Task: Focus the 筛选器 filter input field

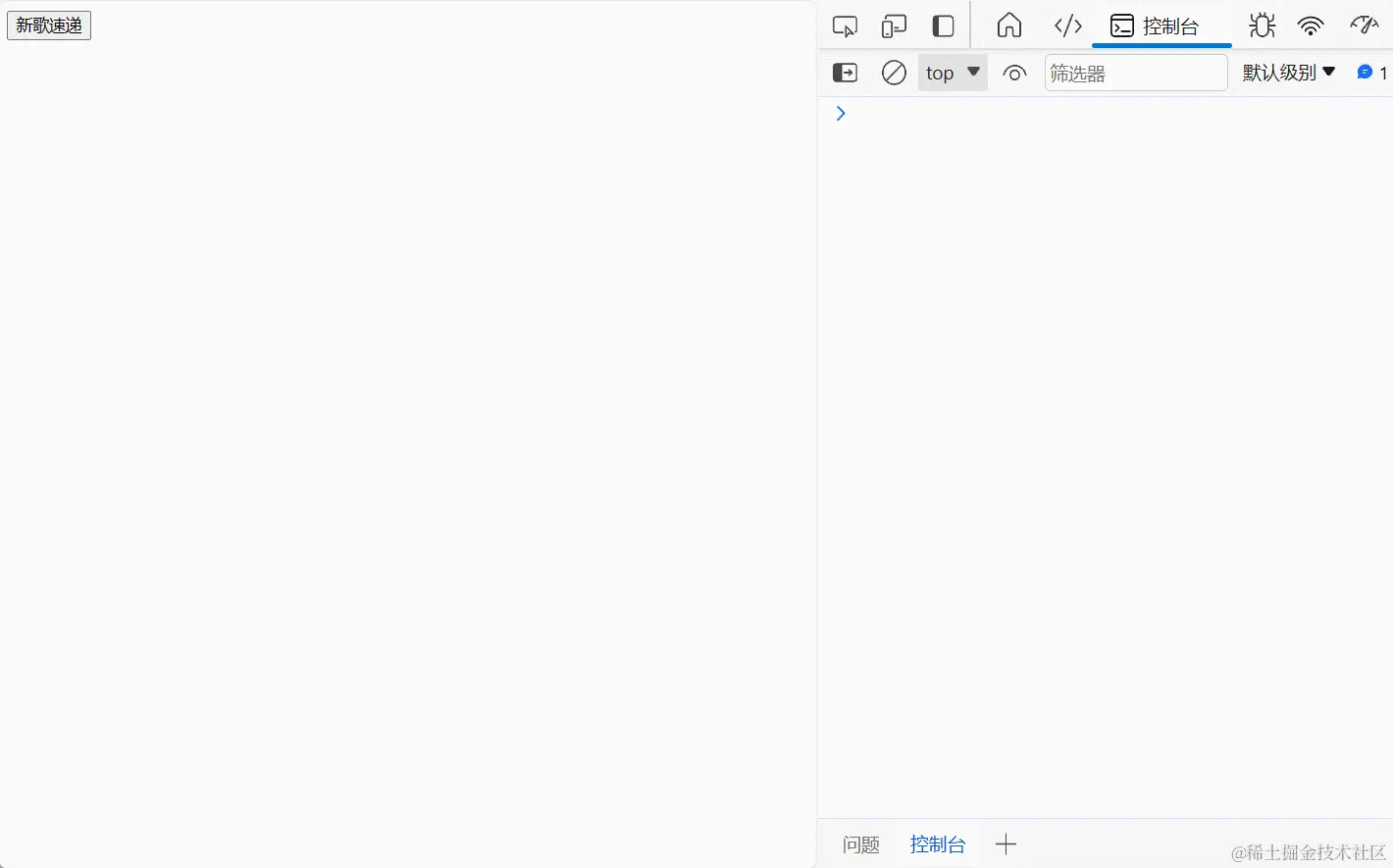Action: click(1136, 73)
